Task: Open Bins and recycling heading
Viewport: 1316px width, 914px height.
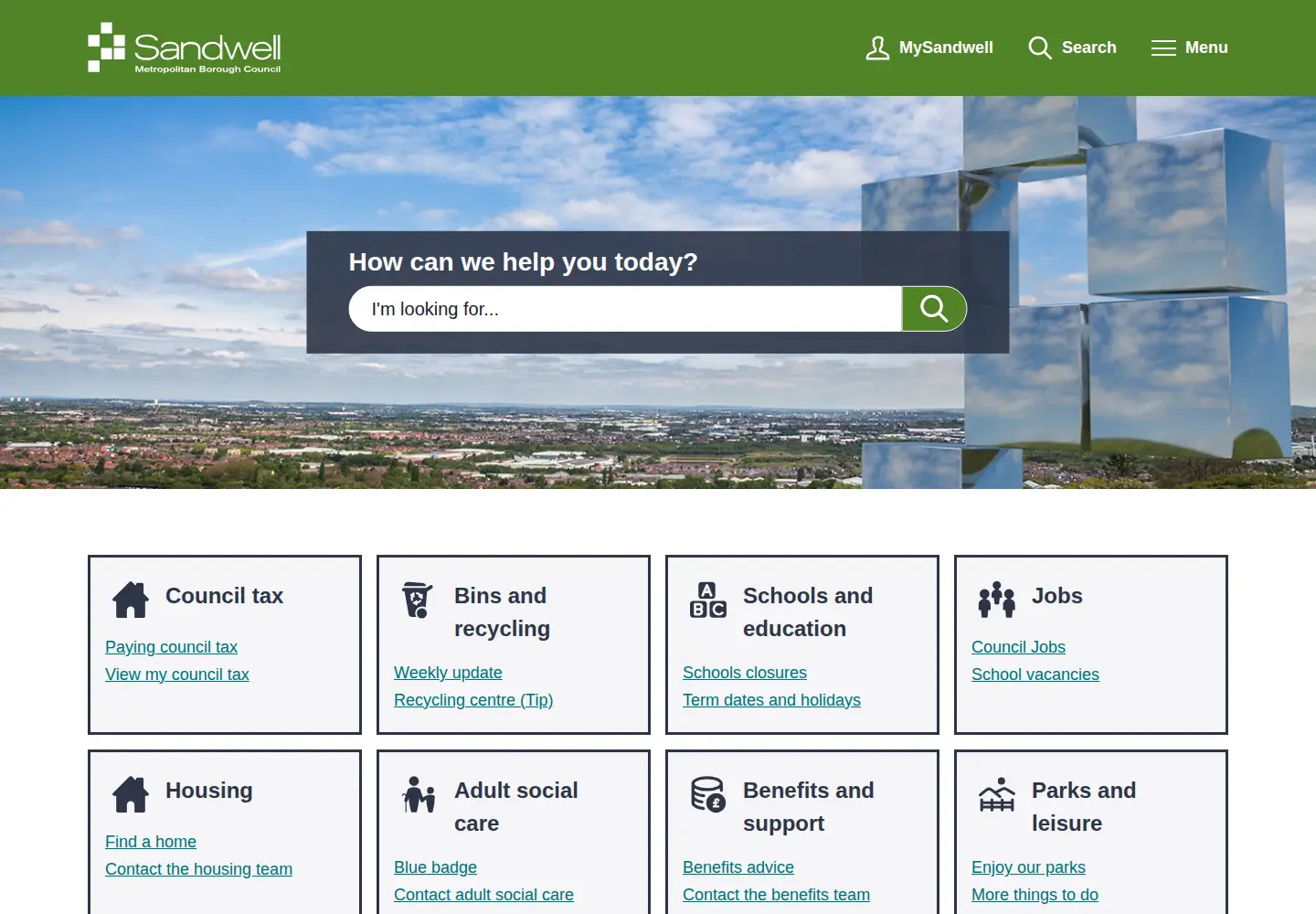Action: tap(502, 612)
